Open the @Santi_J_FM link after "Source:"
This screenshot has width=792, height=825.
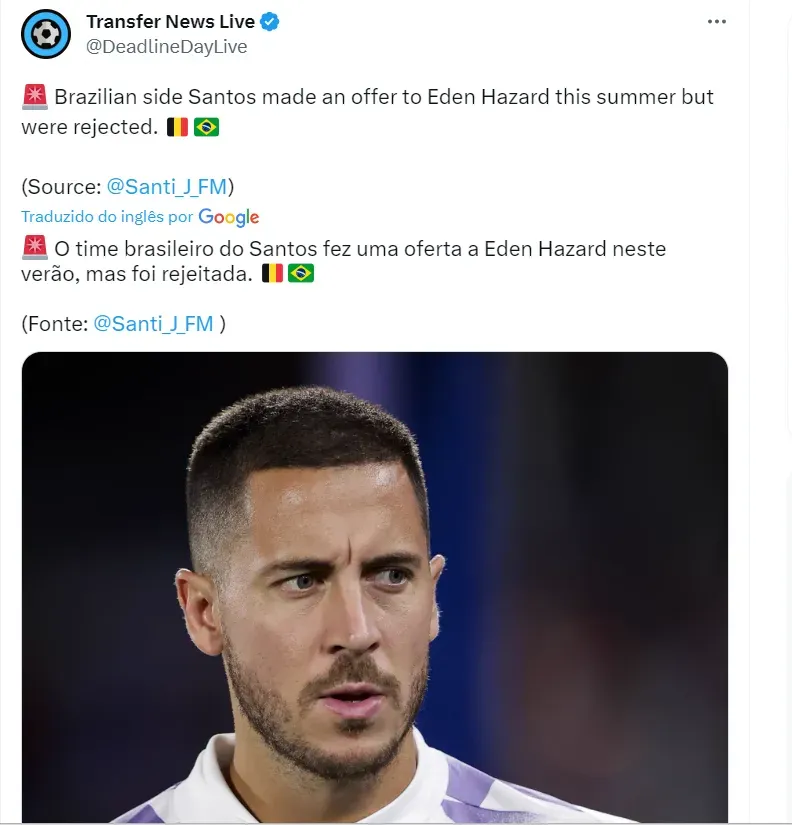tap(167, 186)
